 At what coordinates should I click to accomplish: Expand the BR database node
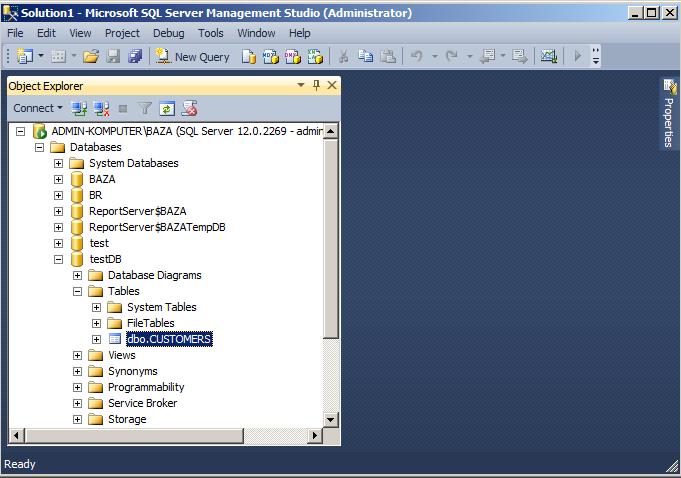pyautogui.click(x=59, y=195)
